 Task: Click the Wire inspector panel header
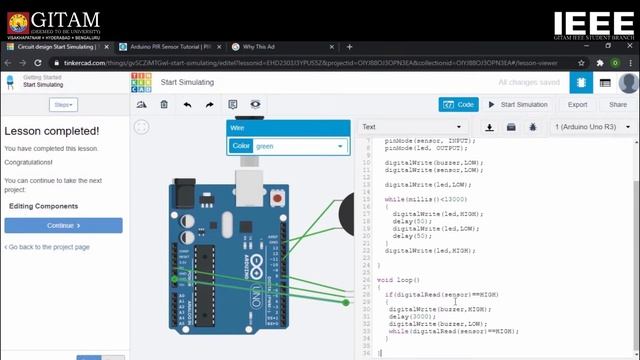click(288, 128)
